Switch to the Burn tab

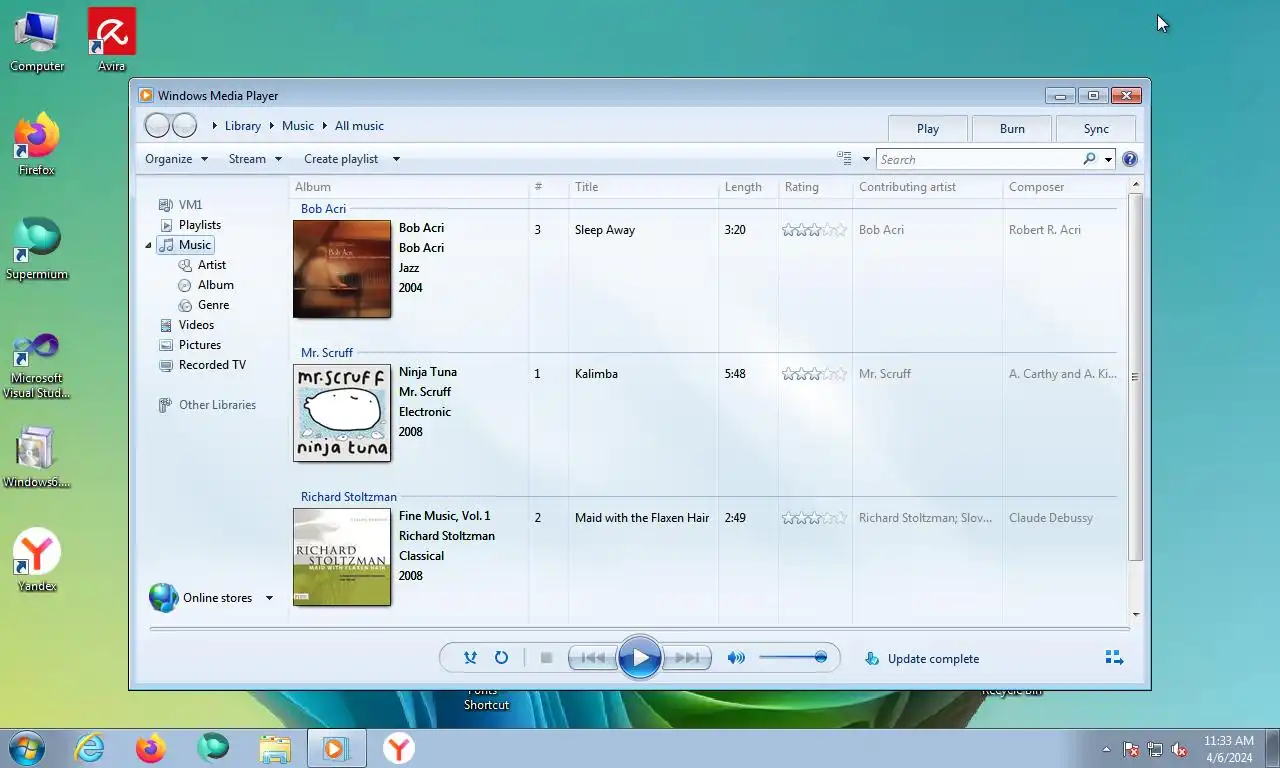point(1012,128)
